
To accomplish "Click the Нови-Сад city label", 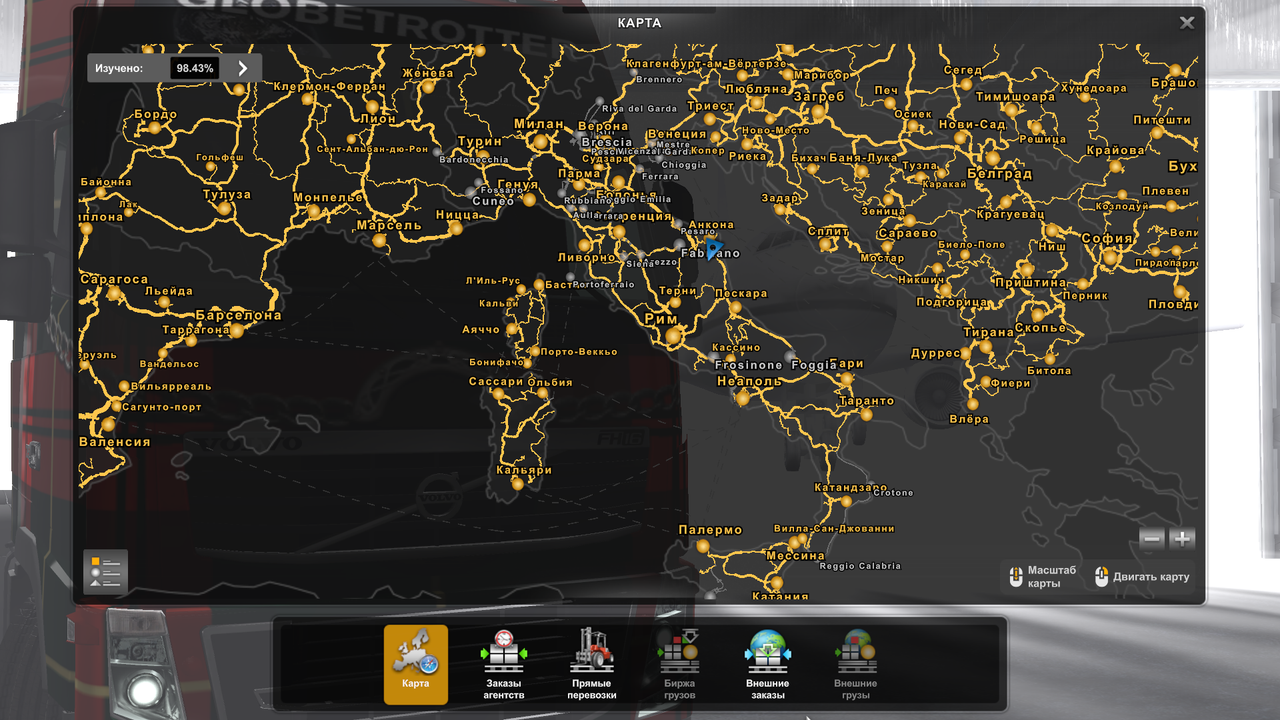I will coord(972,125).
